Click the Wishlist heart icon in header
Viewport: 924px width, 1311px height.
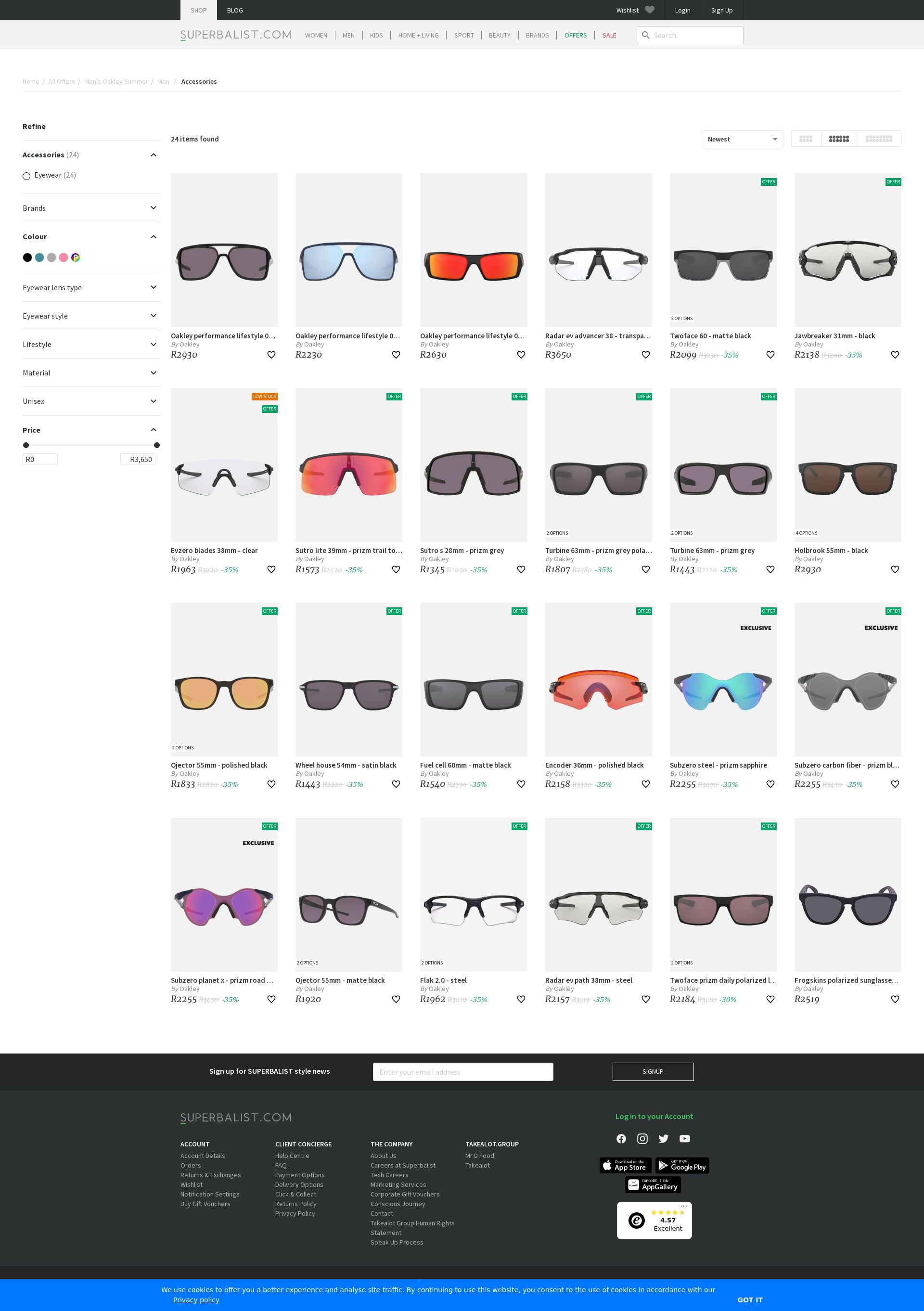649,10
